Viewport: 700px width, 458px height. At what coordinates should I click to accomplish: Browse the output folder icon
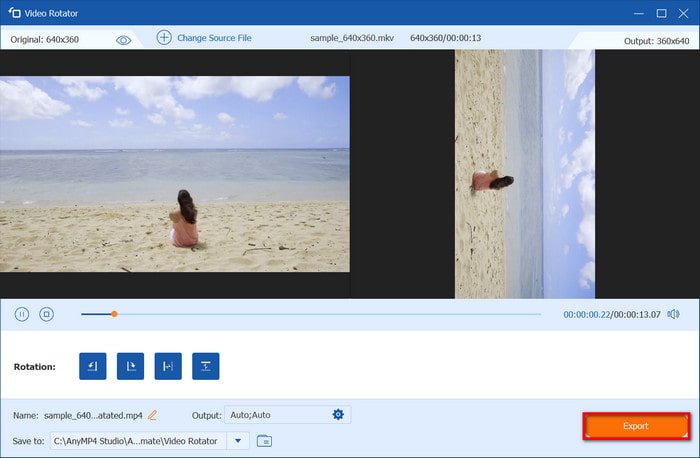click(x=265, y=441)
